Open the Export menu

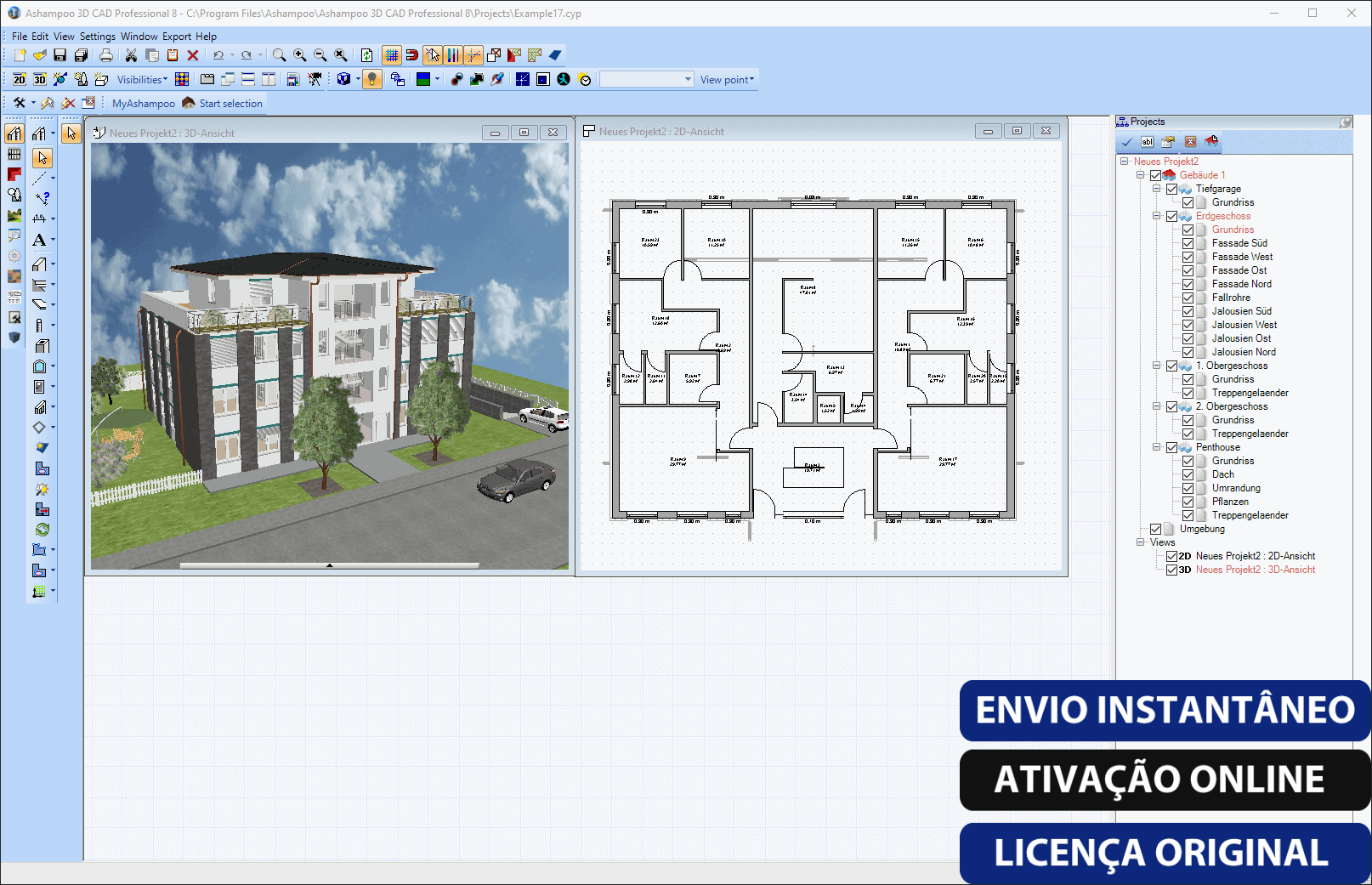pyautogui.click(x=177, y=37)
